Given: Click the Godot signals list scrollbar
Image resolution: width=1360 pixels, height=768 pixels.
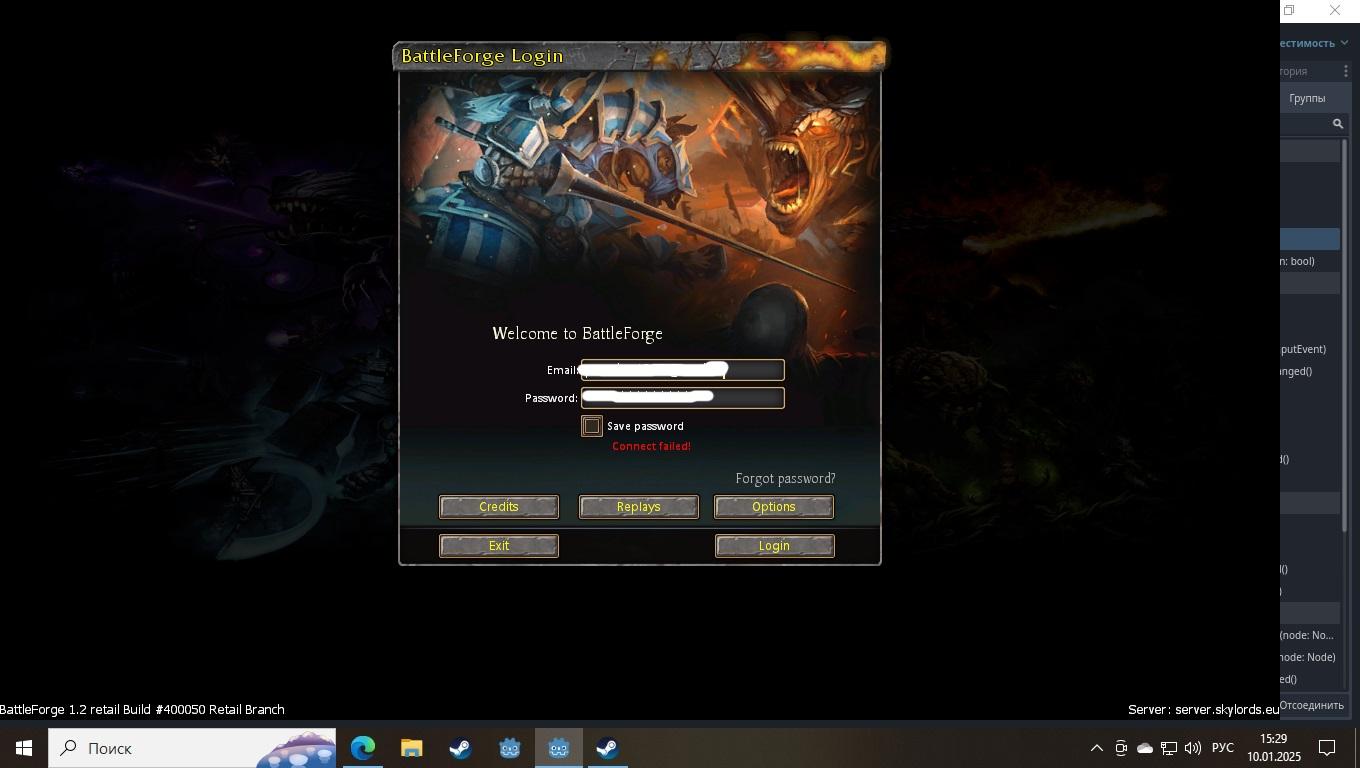Looking at the screenshot, I should 1344,335.
